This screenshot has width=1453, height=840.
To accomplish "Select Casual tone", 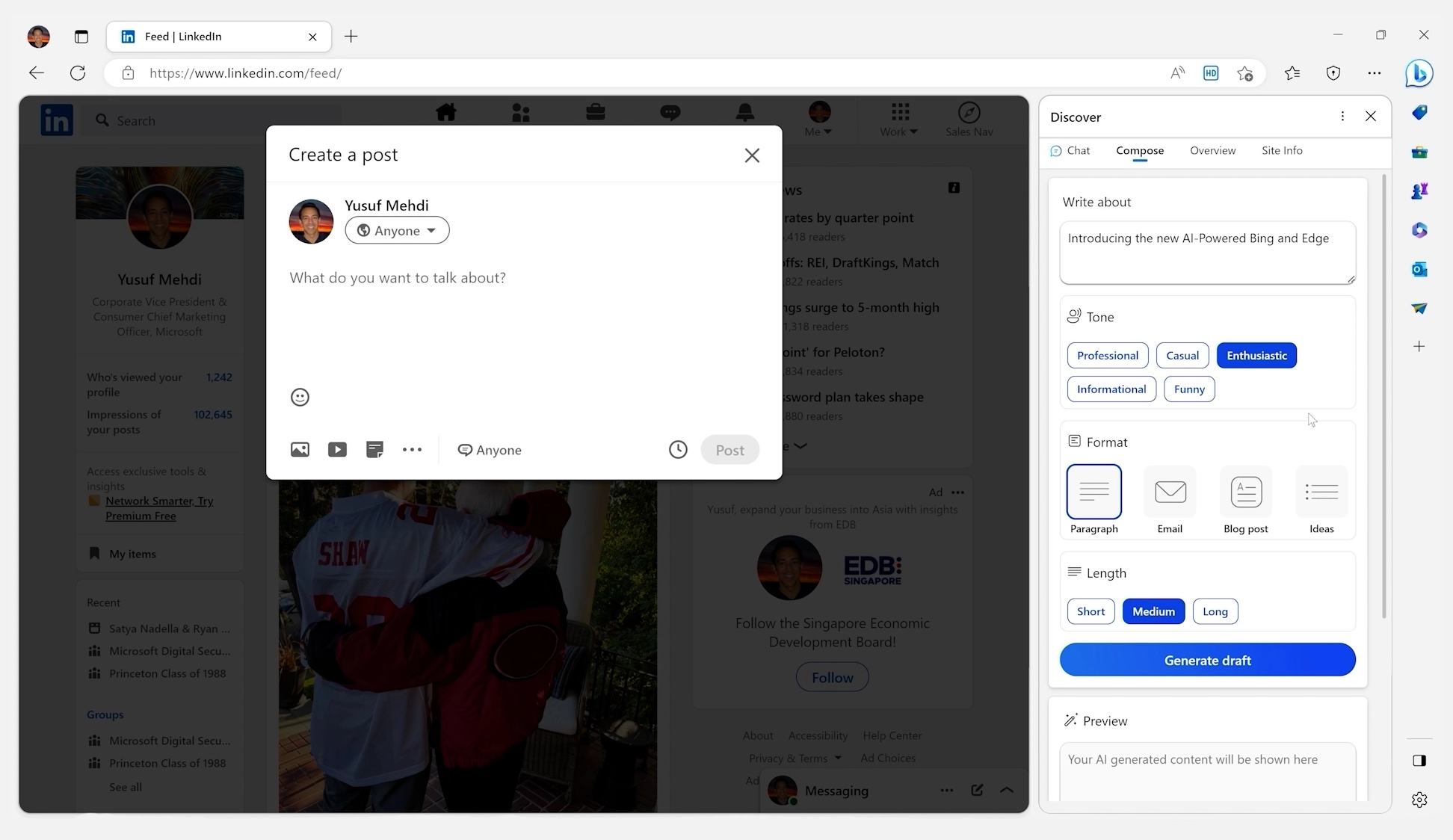I will click(x=1182, y=356).
